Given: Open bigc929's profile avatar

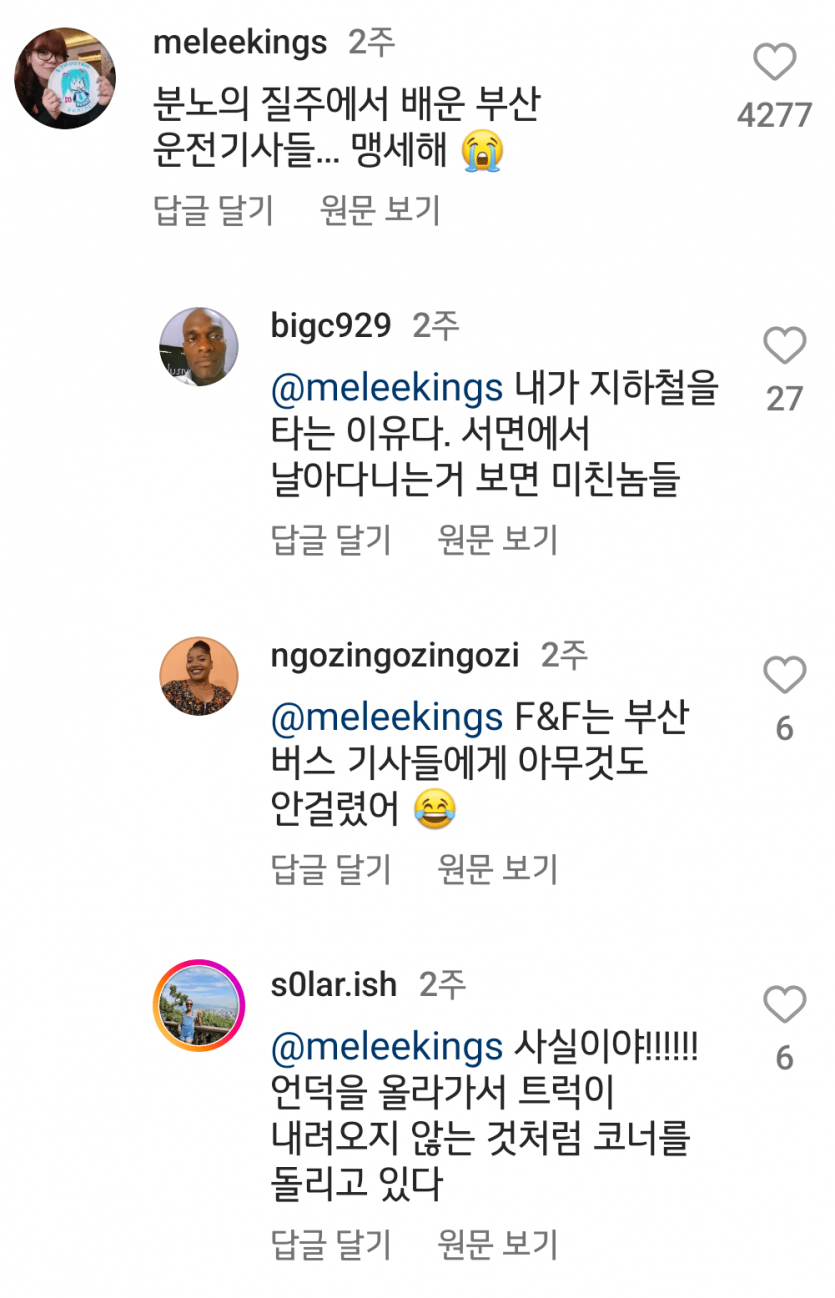Looking at the screenshot, I should coord(199,346).
